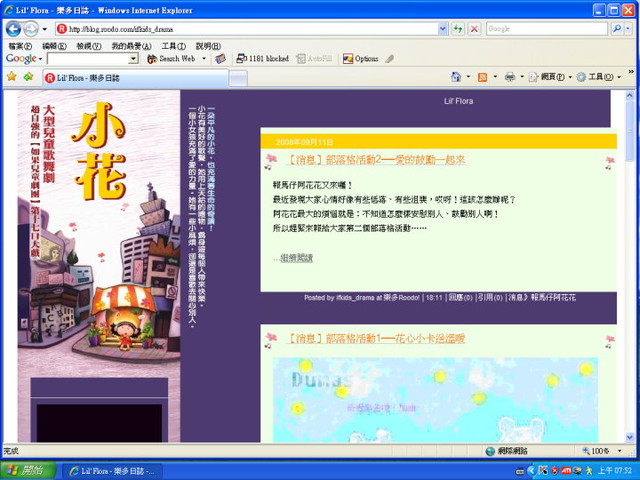Click the blue sky card image
Image resolution: width=640 pixels, height=480 pixels.
pos(435,400)
